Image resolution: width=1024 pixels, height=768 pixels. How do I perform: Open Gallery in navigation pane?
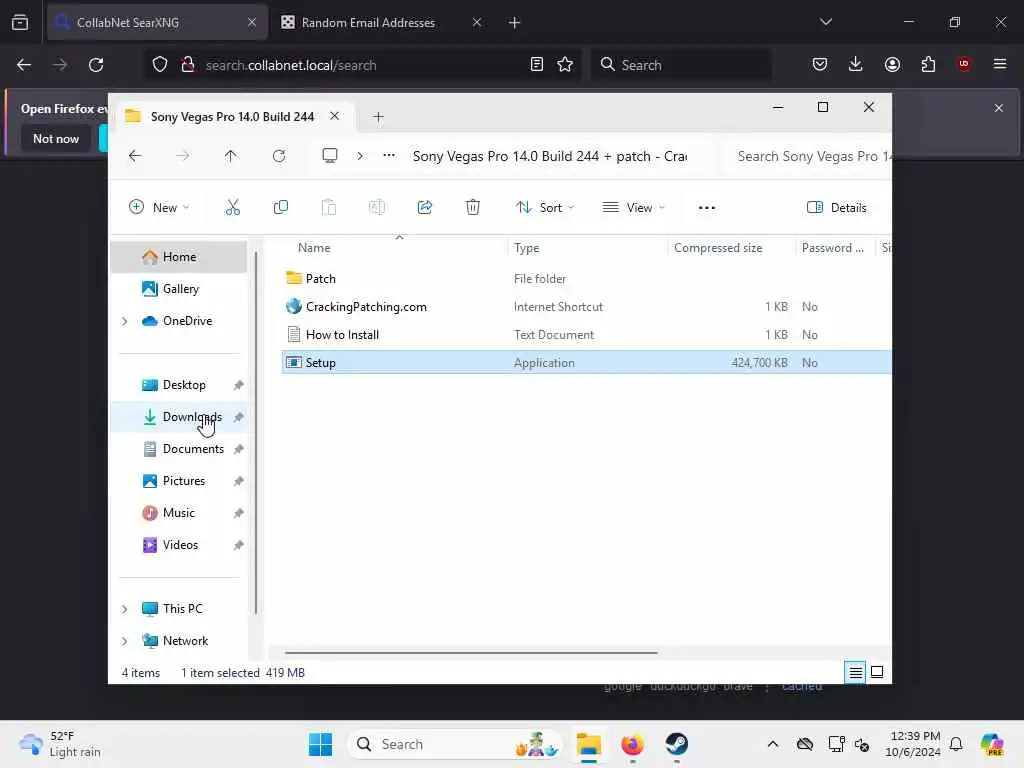180,289
